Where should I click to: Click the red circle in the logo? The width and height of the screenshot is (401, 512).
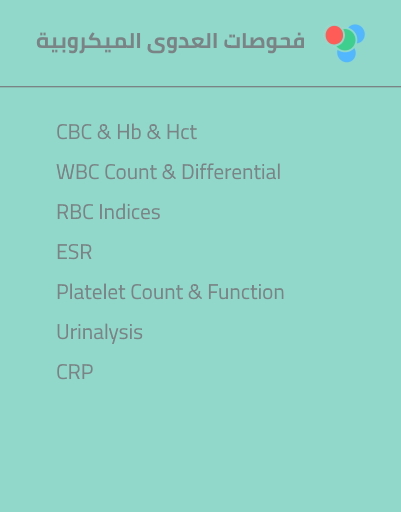point(334,35)
